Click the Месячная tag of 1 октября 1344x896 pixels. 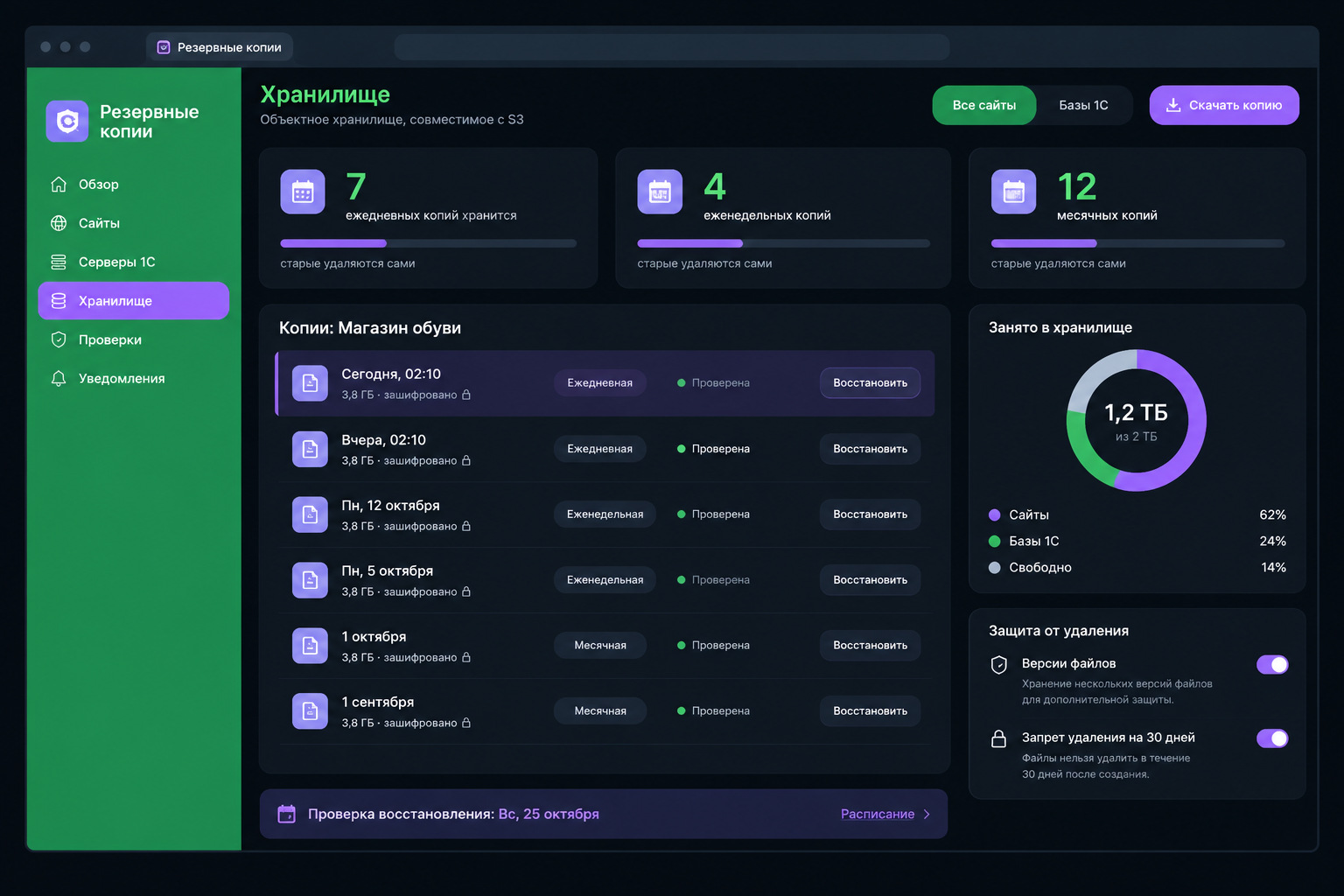[600, 646]
